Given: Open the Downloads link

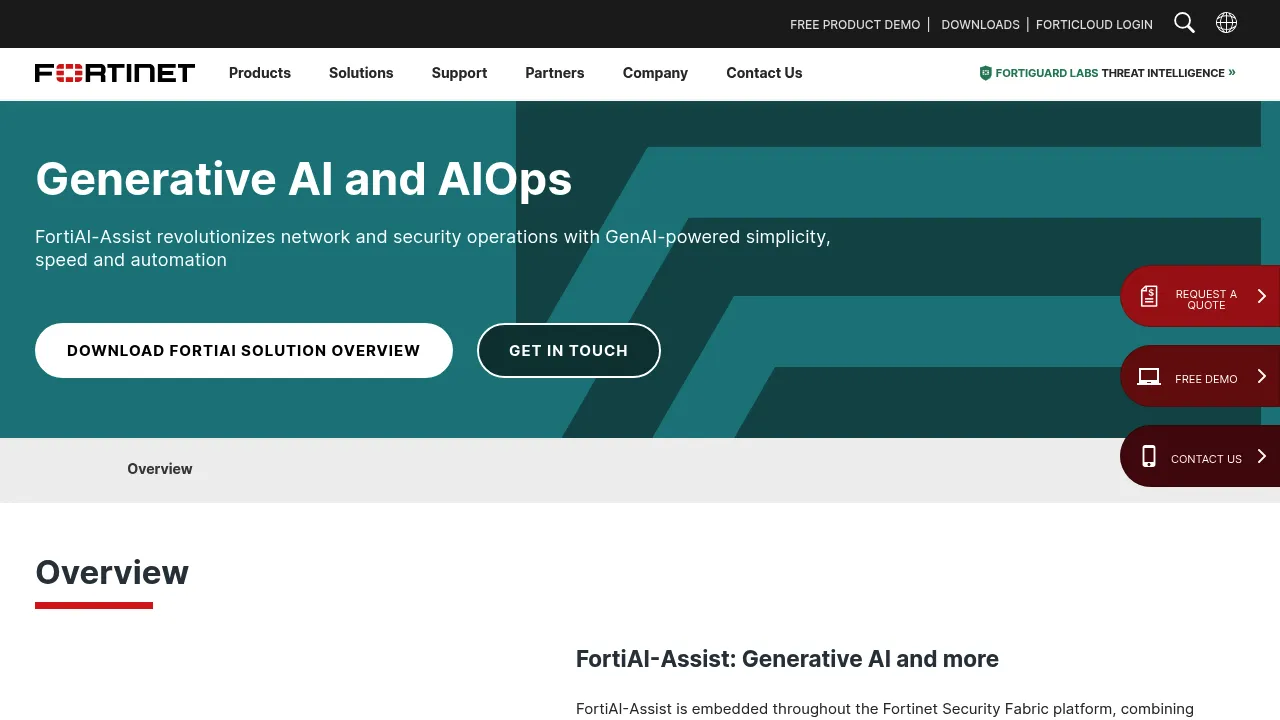Looking at the screenshot, I should point(980,24).
